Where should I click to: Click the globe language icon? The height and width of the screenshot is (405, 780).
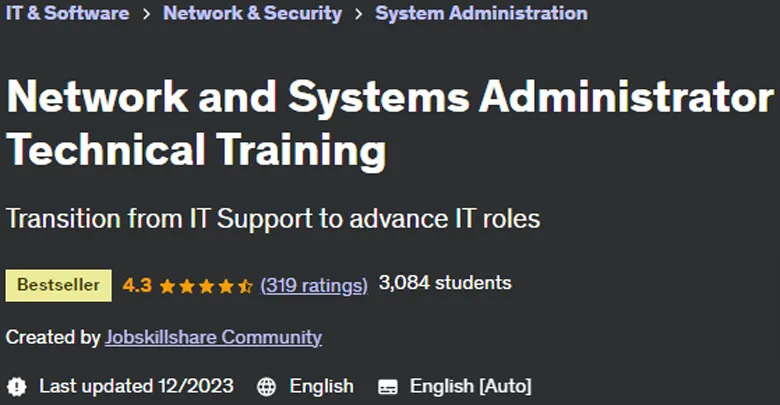click(266, 387)
